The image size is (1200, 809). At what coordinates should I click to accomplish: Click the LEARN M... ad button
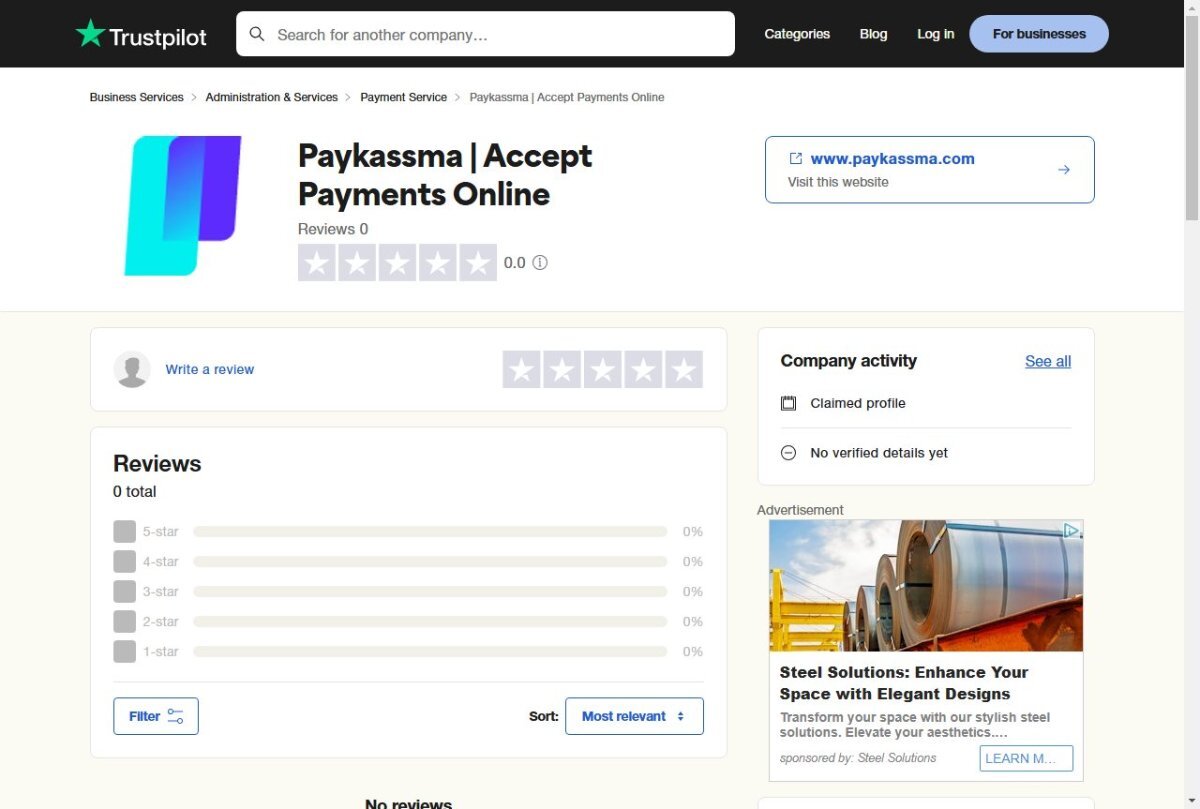1026,758
